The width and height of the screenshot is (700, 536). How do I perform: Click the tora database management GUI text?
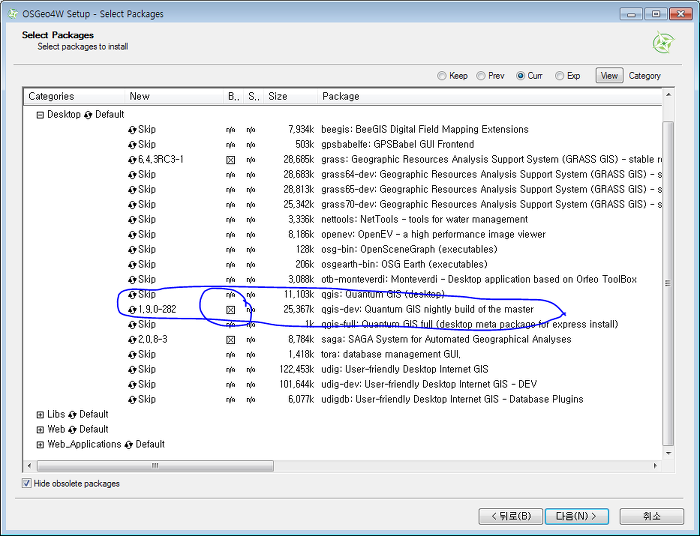[x=391, y=354]
